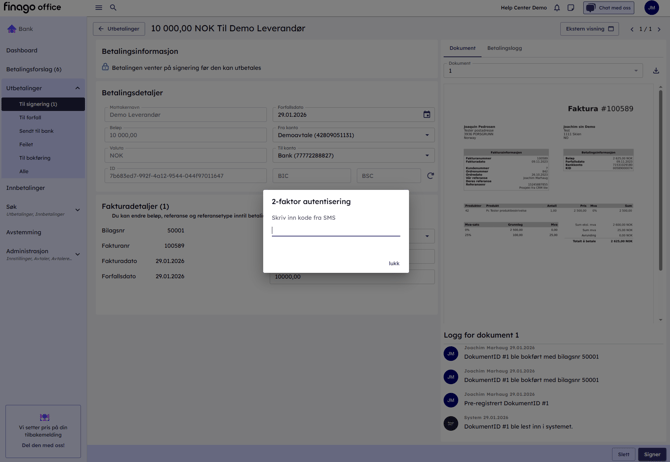Click the Valuta field showing NOK

pos(185,156)
